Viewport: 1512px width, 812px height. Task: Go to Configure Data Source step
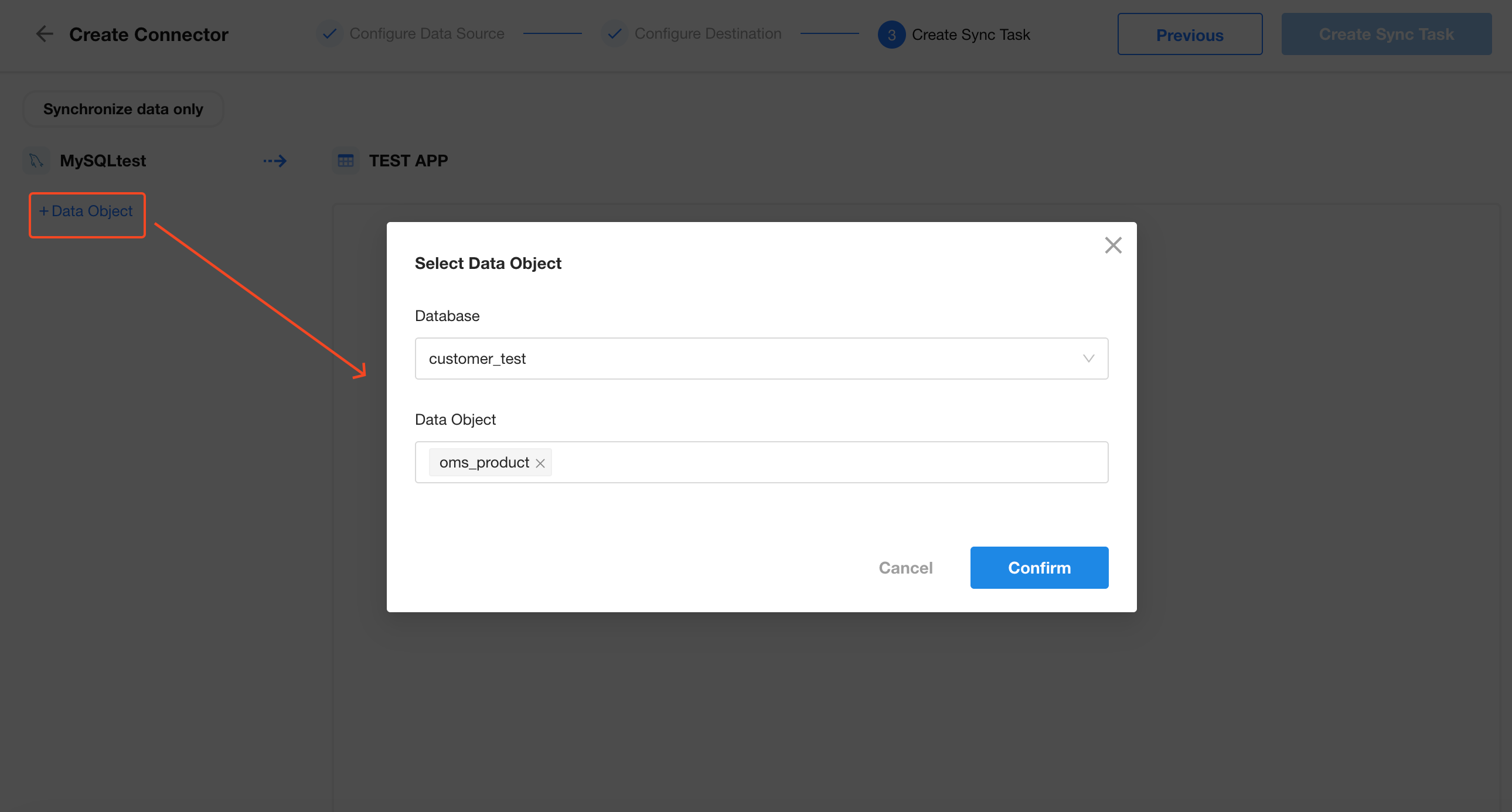point(427,34)
